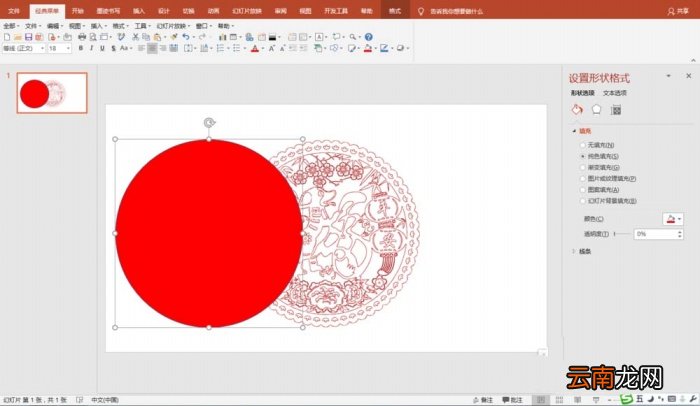Click the Undo arrow icon
Screen dimensions: 700x406
coord(186,37)
